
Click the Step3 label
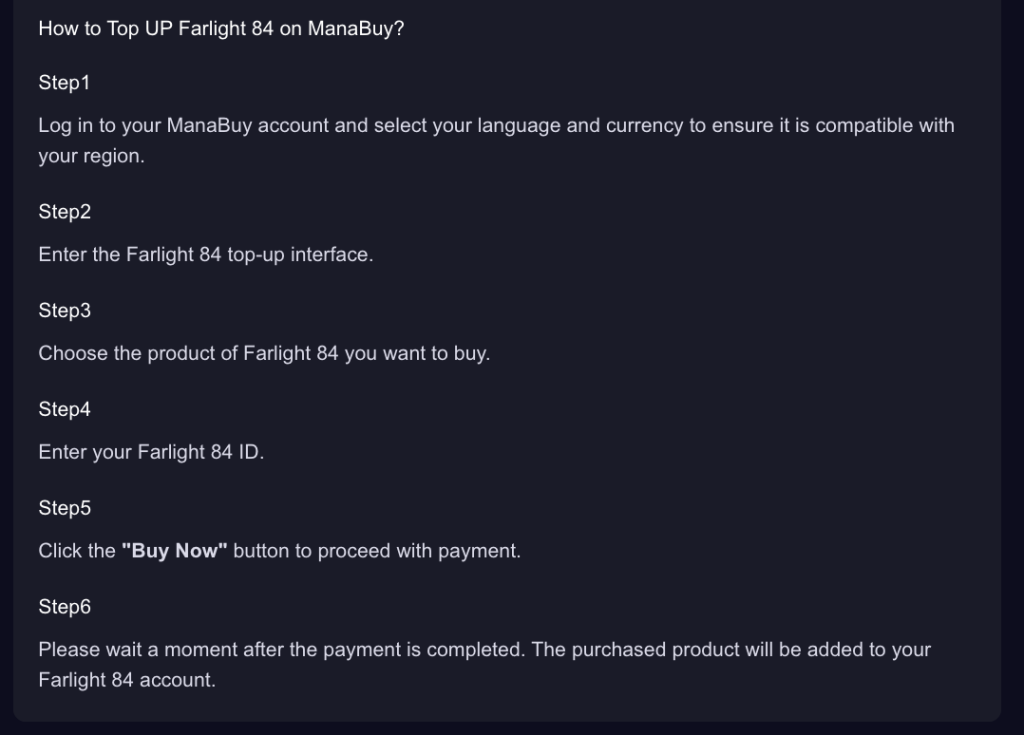65,310
